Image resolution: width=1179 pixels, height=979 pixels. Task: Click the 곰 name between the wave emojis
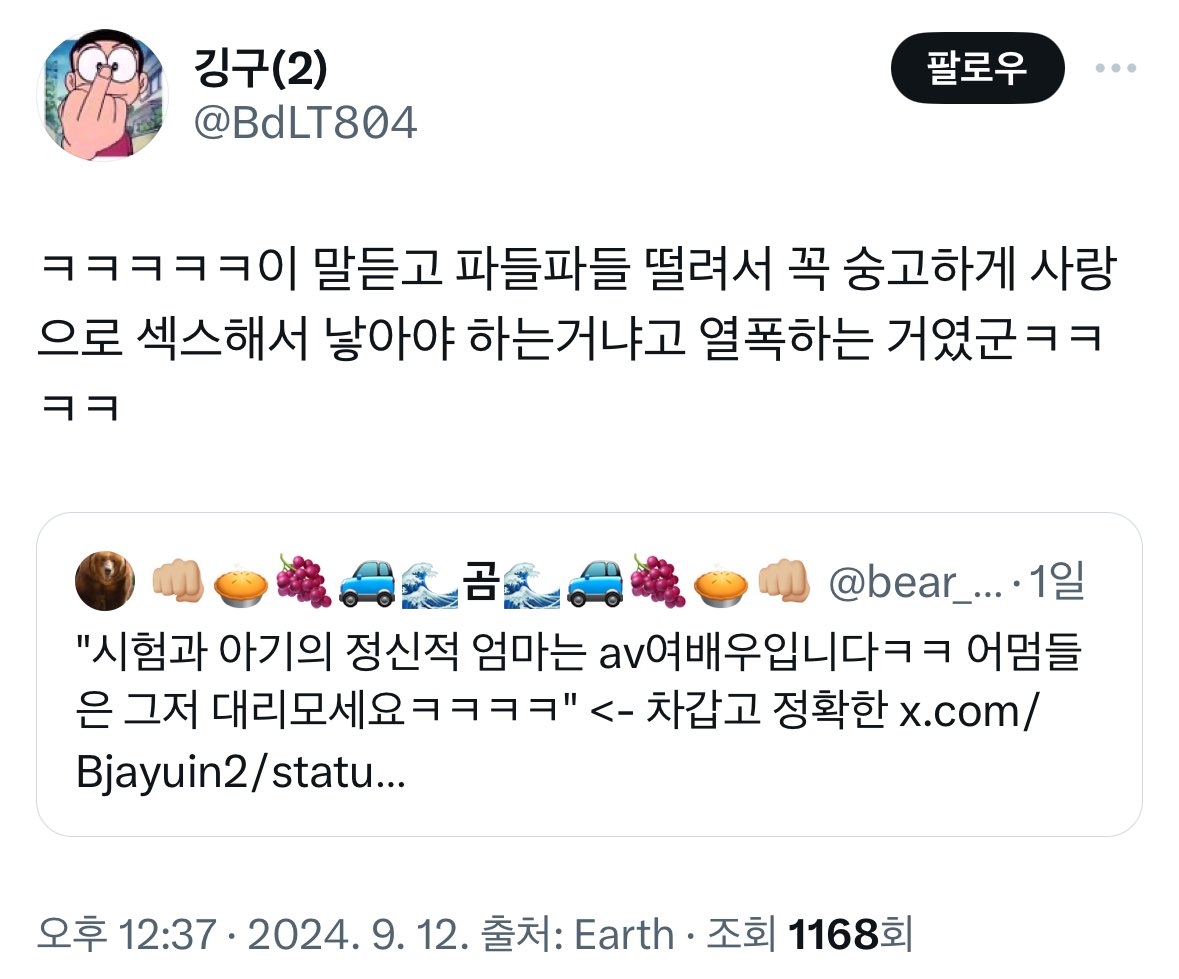tap(481, 581)
